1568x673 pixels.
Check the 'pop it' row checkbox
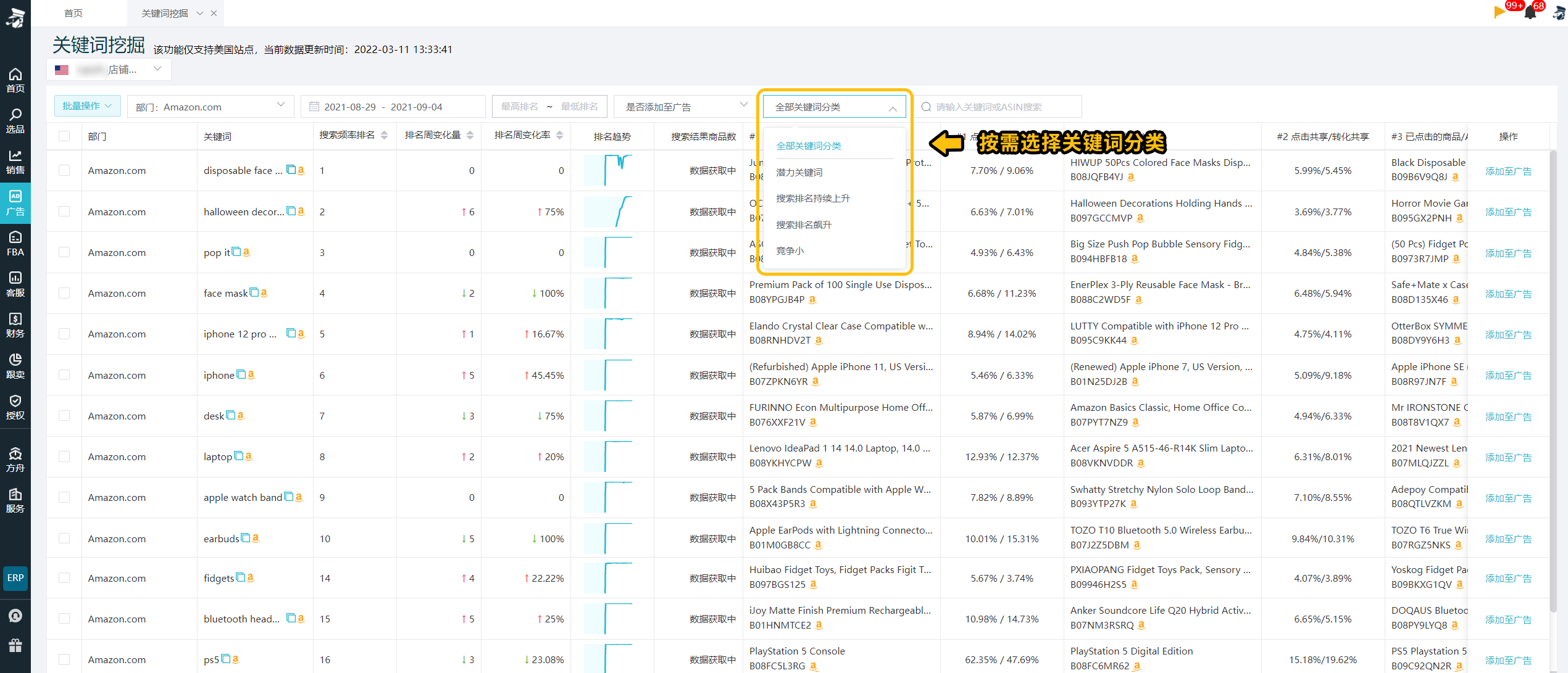click(x=64, y=252)
